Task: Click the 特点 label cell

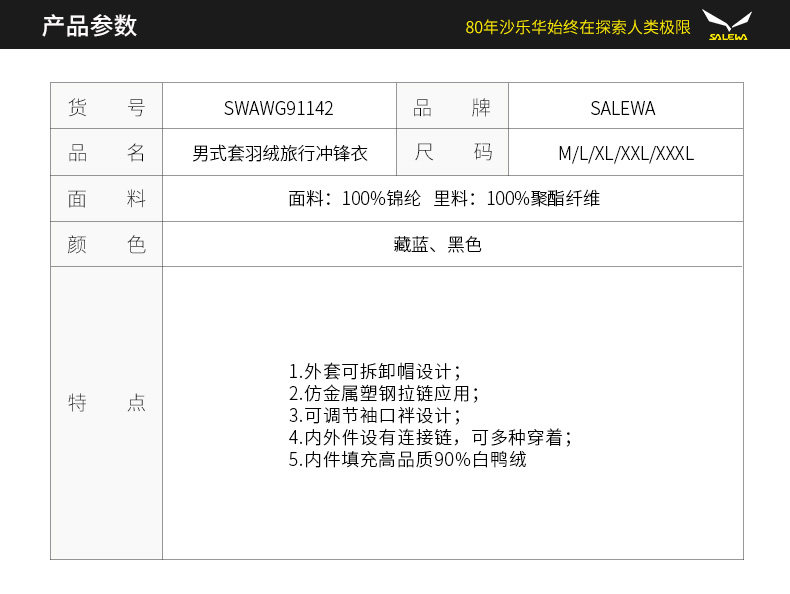Action: 106,413
